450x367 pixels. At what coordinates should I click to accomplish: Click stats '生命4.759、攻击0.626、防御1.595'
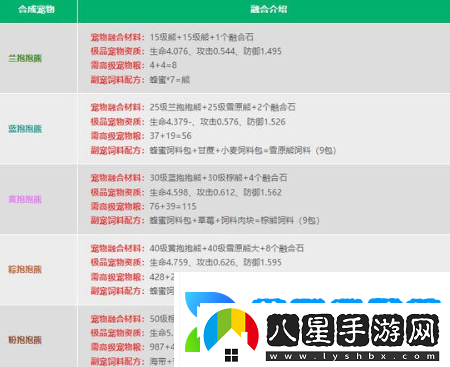click(216, 262)
